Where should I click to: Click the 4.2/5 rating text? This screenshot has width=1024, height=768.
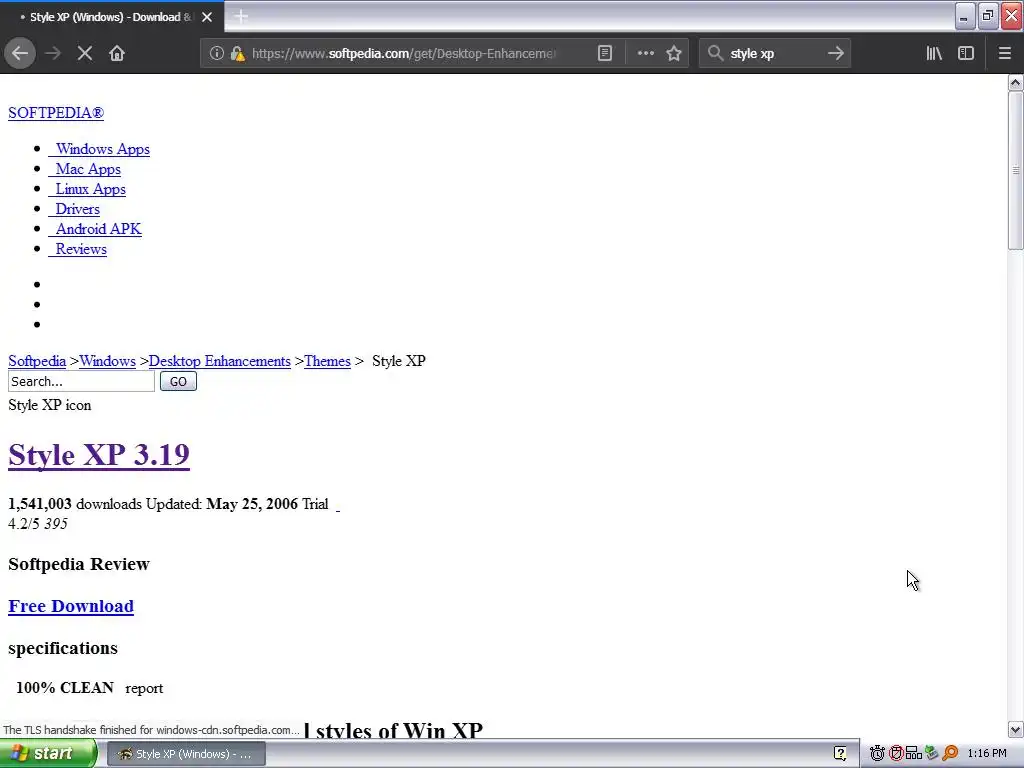[24, 524]
